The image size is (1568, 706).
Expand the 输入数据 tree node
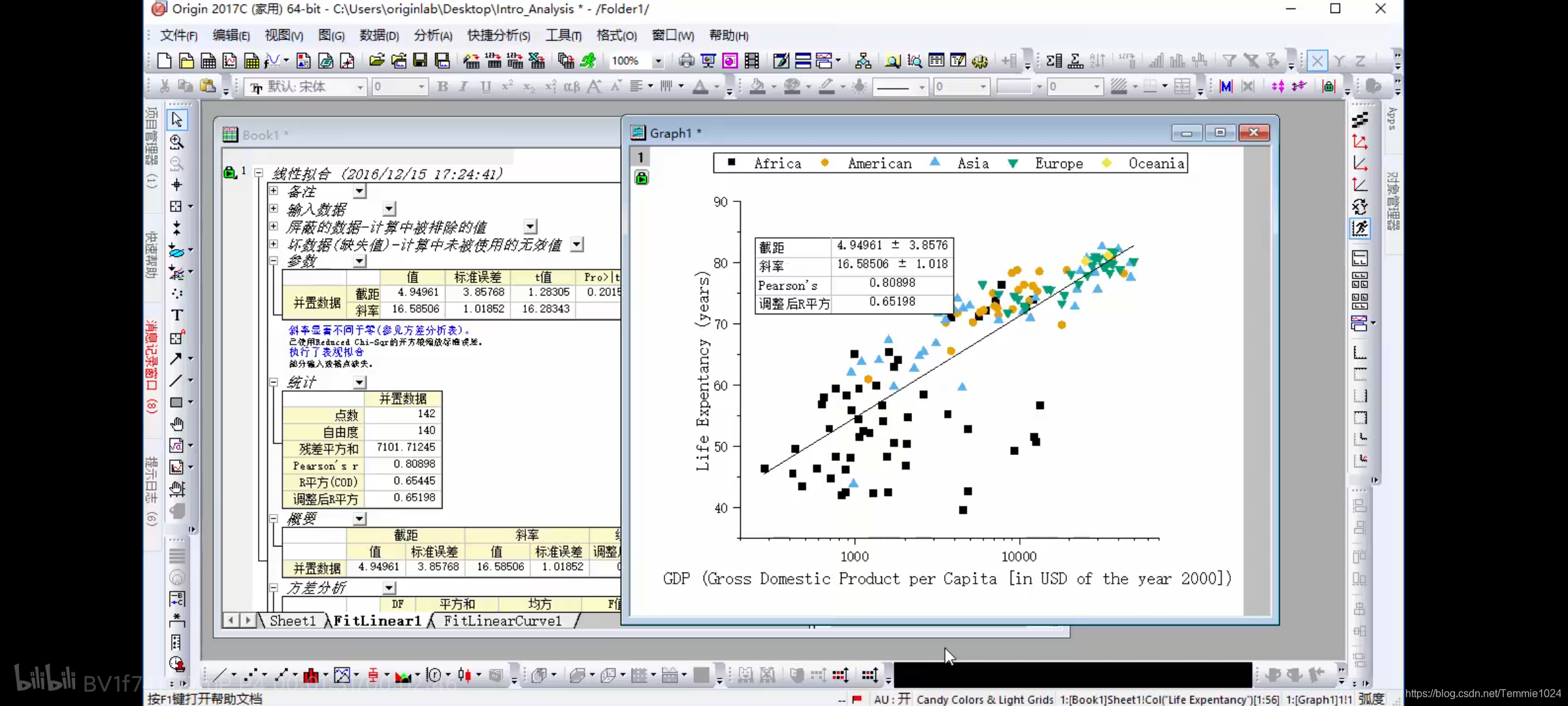tap(274, 209)
